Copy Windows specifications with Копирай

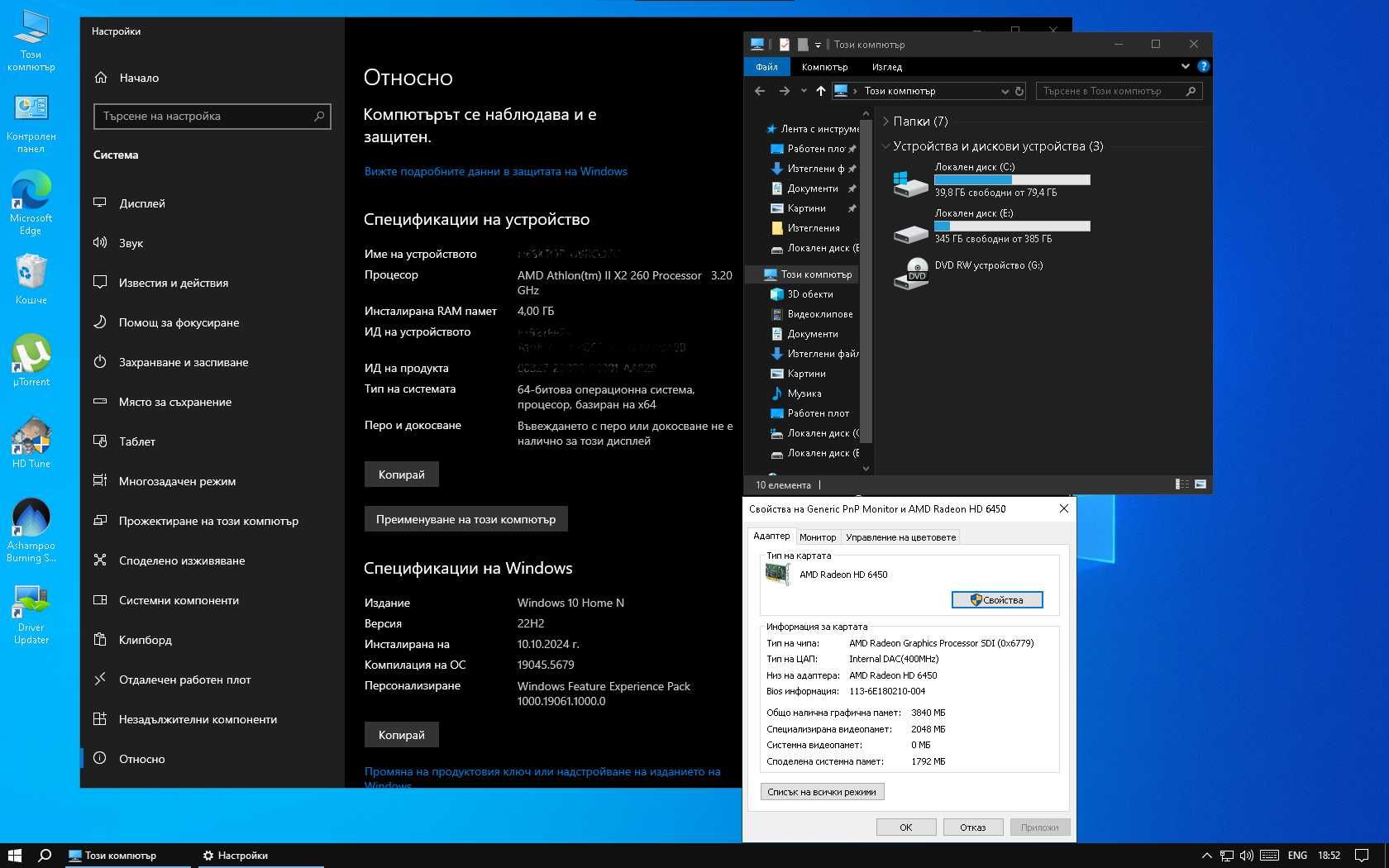coord(402,735)
